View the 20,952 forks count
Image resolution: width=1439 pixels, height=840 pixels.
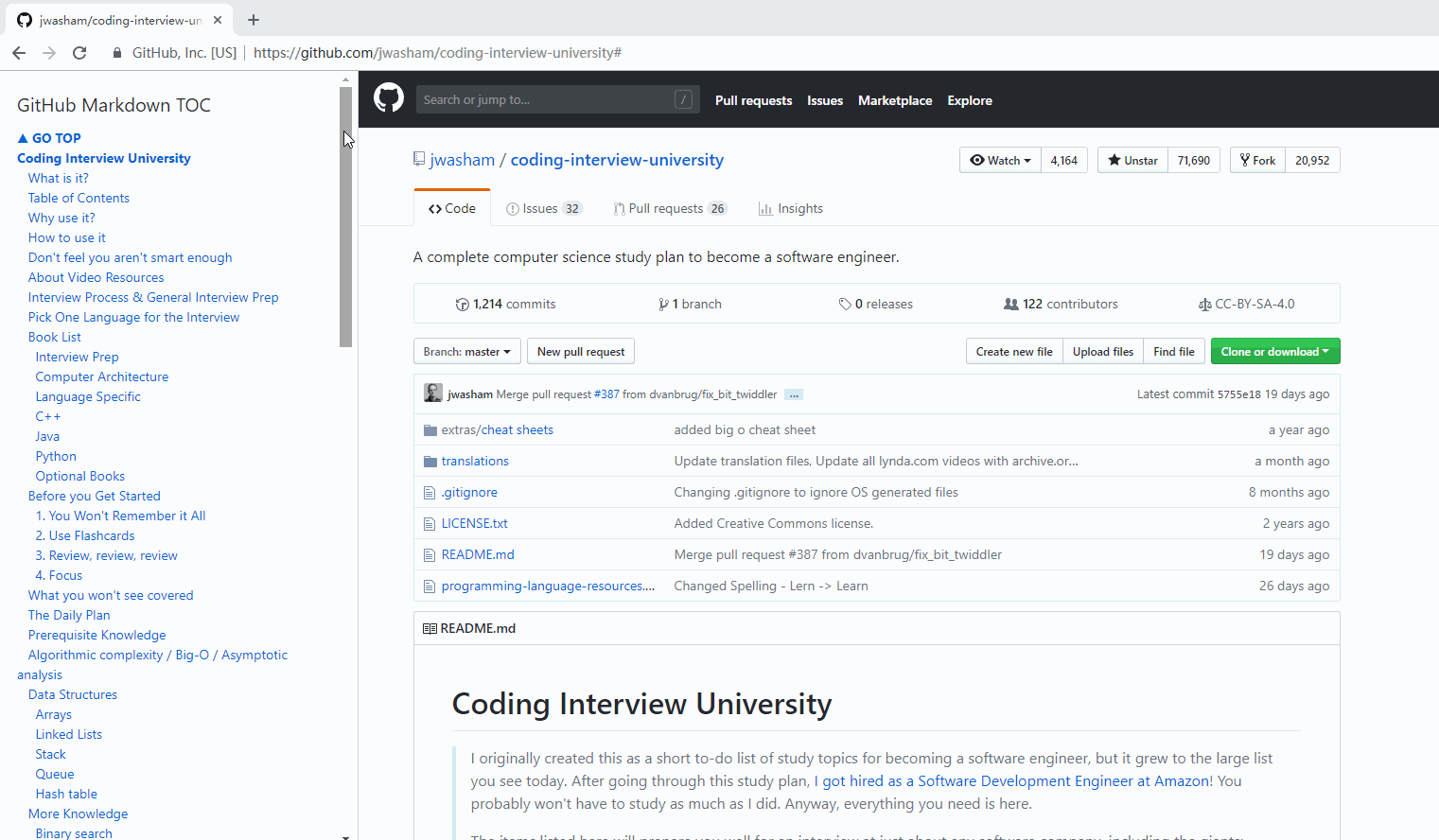click(1312, 160)
